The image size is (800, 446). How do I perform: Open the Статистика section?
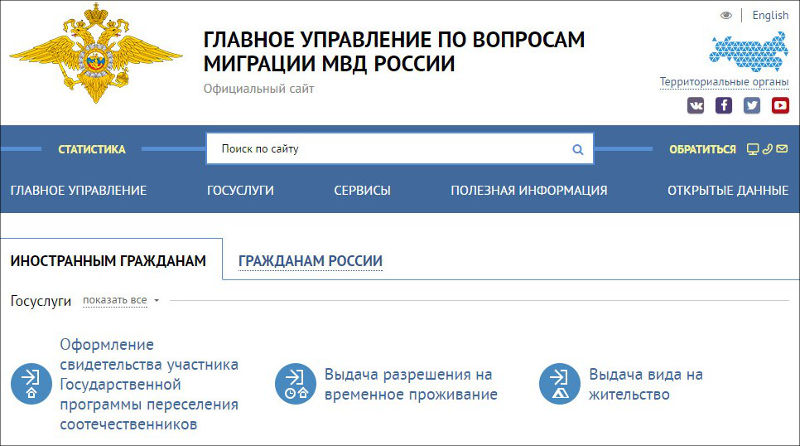click(92, 149)
